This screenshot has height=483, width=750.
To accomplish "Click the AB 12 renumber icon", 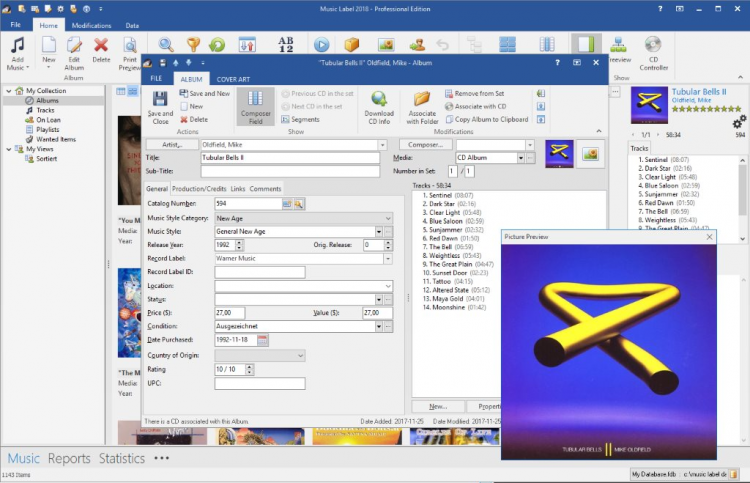I will (286, 44).
